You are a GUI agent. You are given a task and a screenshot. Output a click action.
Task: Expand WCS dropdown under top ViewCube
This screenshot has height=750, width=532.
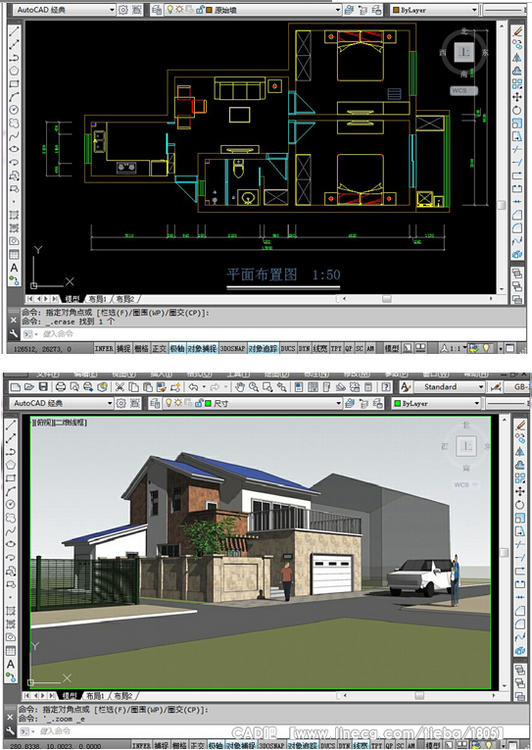coord(464,90)
